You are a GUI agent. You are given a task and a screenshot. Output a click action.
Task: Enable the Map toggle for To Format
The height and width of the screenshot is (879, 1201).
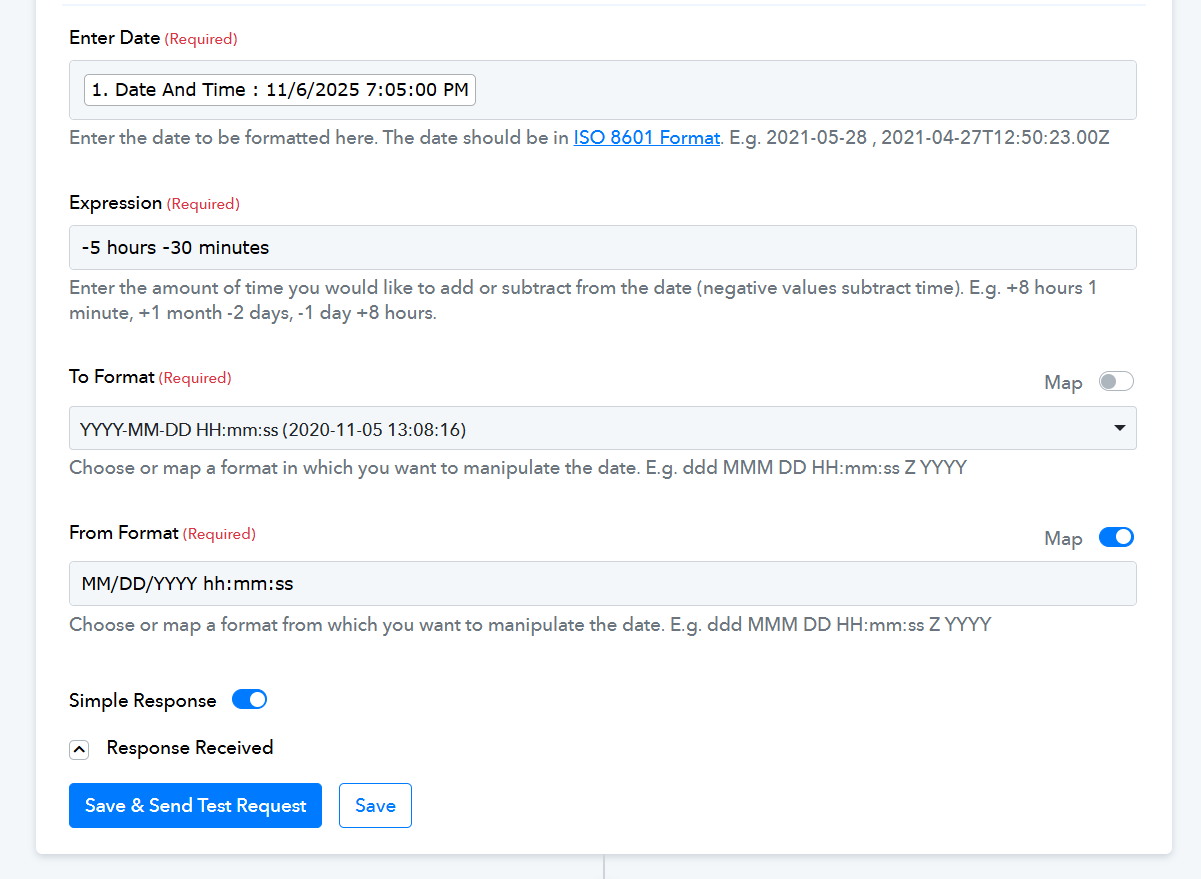[x=1116, y=382]
